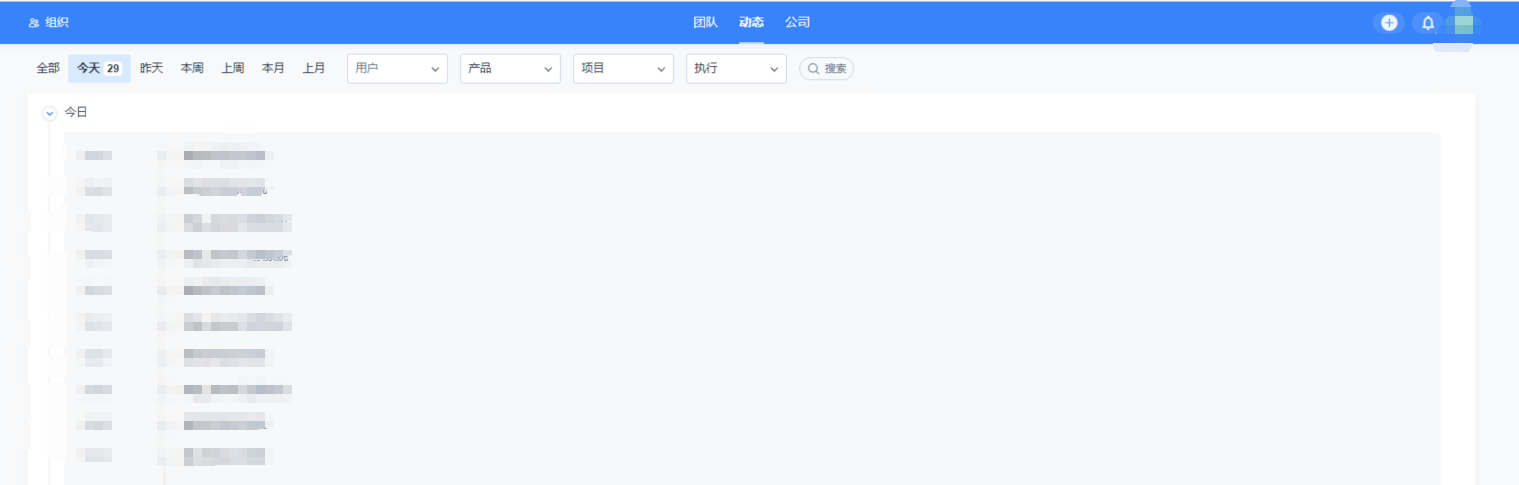Switch to the 团队 tab

click(x=705, y=22)
